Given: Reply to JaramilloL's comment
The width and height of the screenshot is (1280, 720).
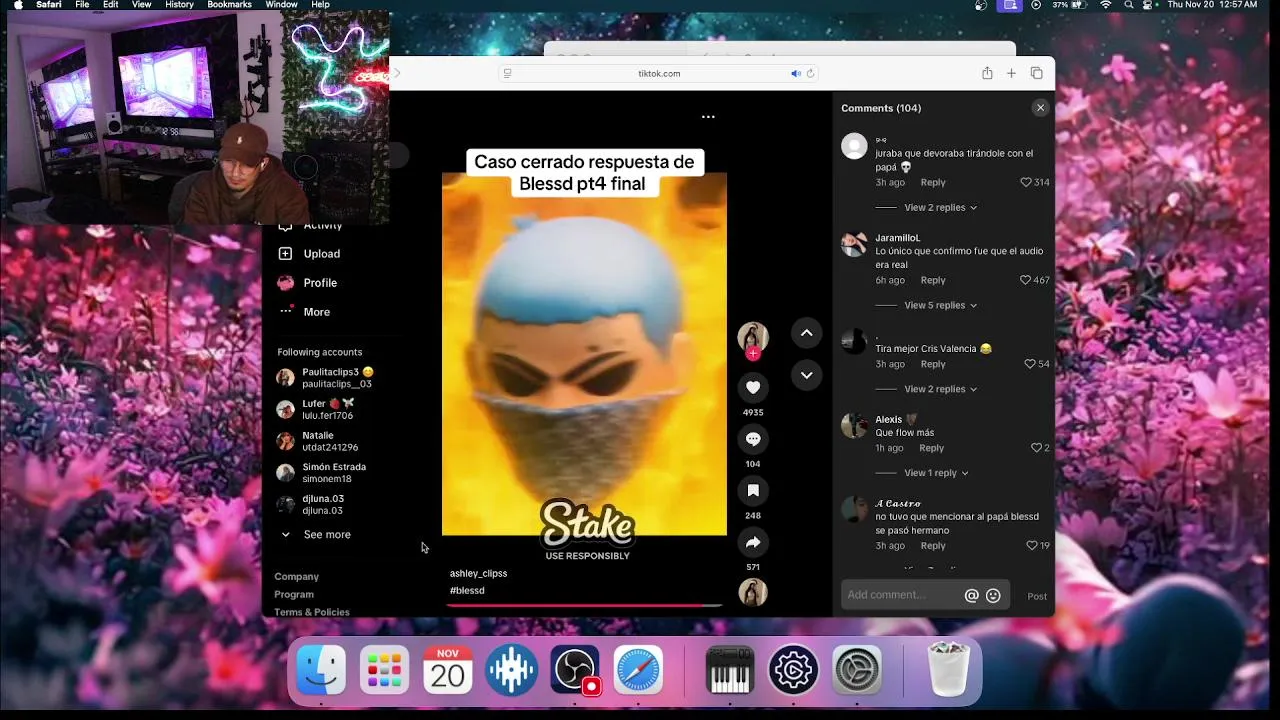Looking at the screenshot, I should [x=933, y=280].
